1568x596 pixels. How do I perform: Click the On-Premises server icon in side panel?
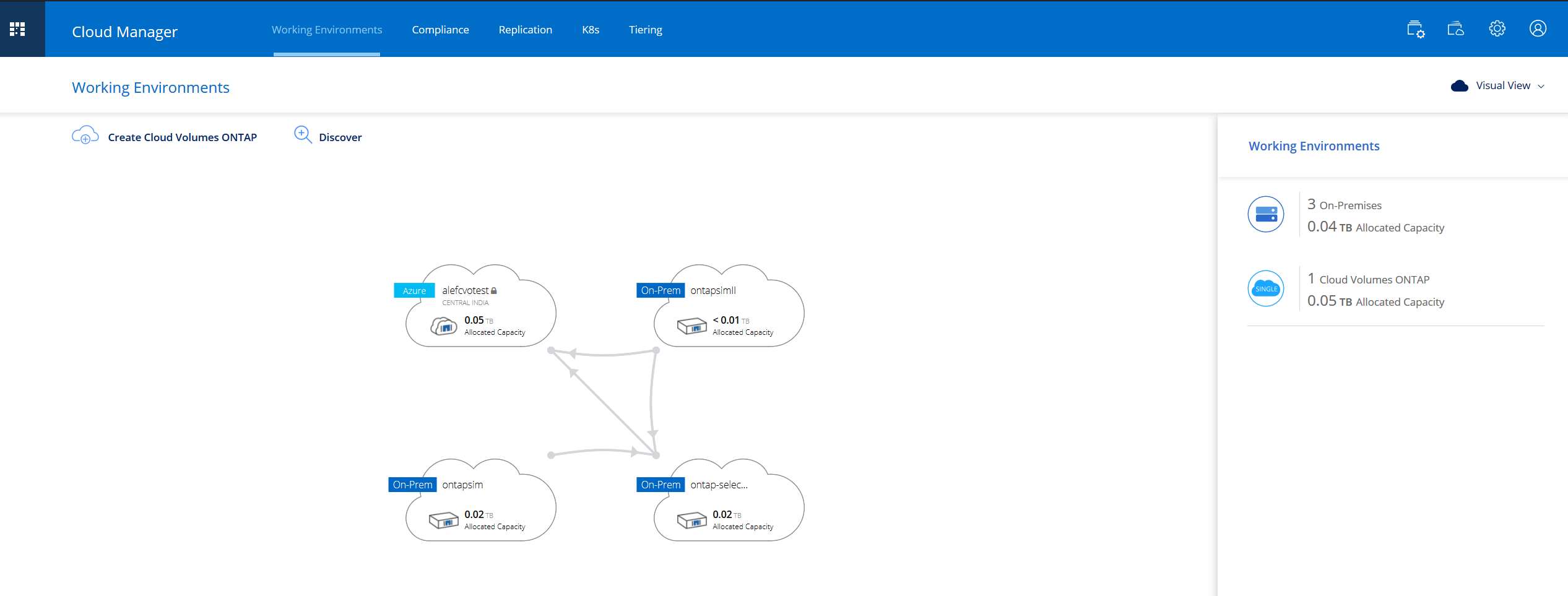click(x=1265, y=214)
